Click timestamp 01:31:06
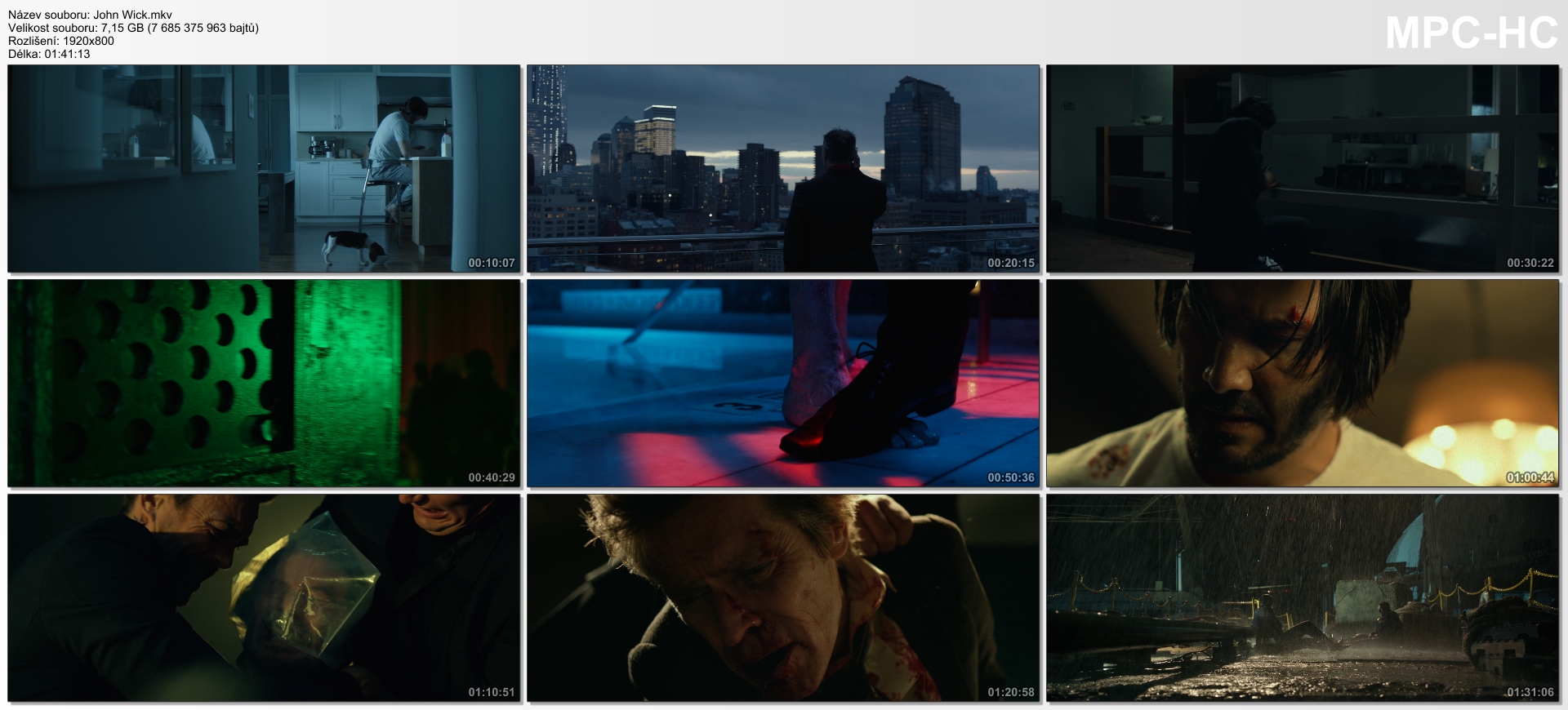The image size is (1568, 710). (x=1530, y=692)
